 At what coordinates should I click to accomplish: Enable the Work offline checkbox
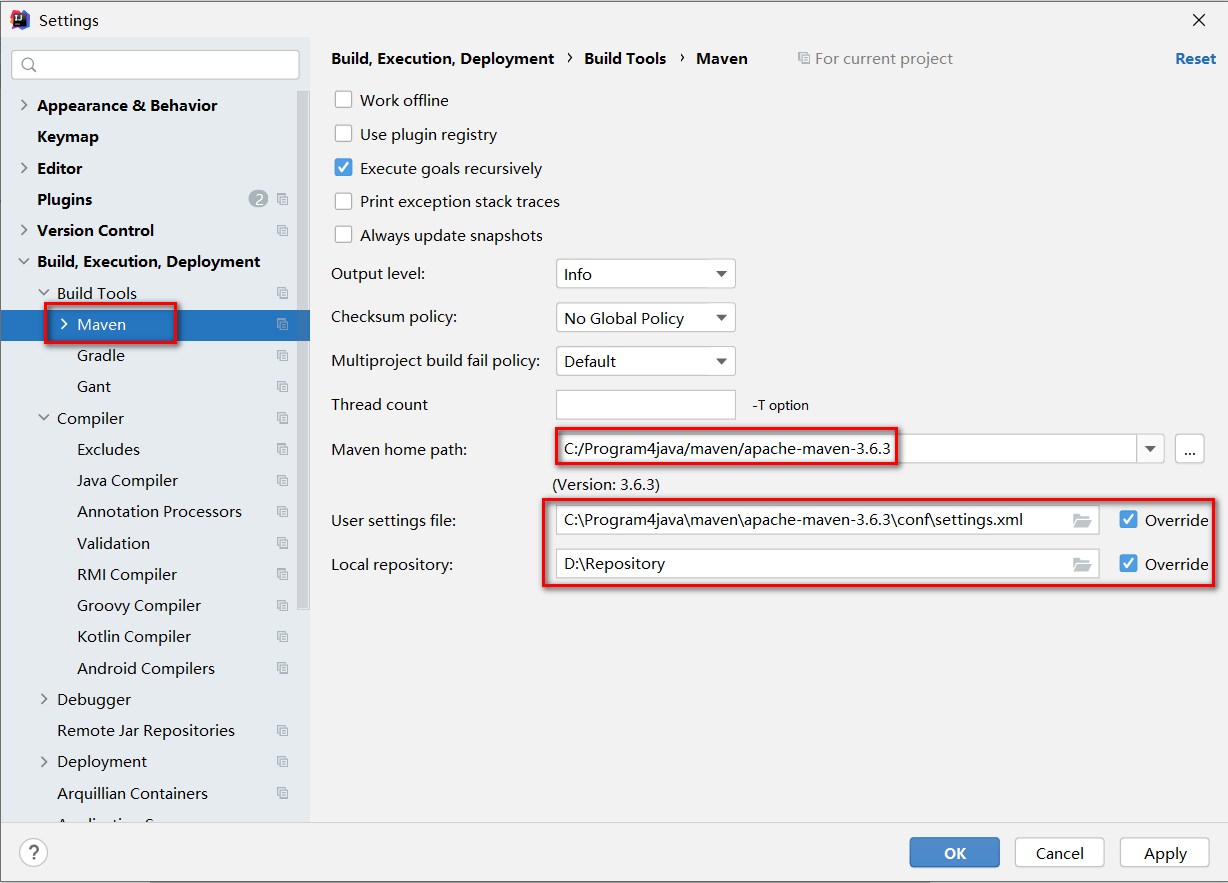343,100
